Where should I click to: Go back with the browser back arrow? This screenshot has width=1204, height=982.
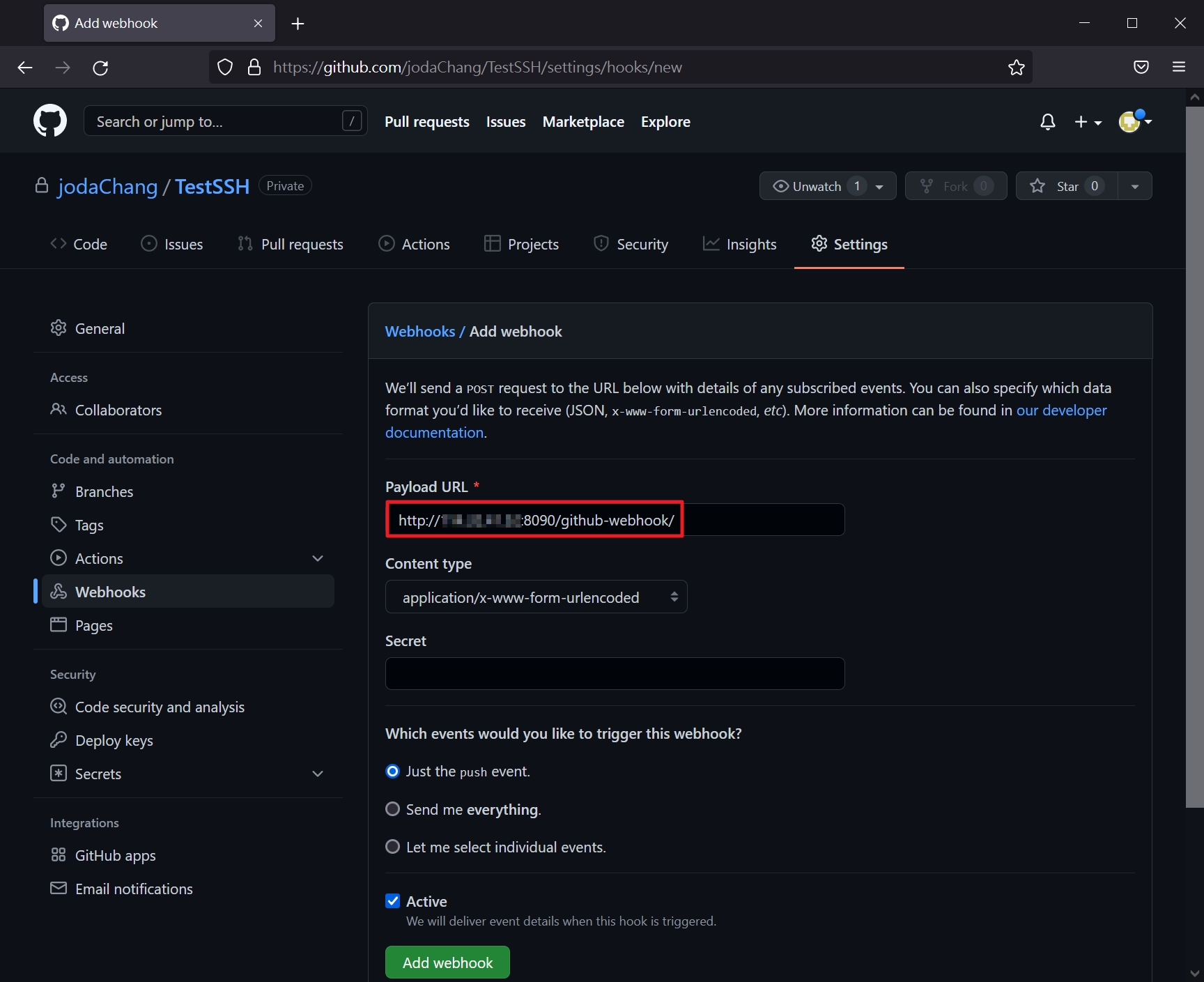[x=25, y=68]
